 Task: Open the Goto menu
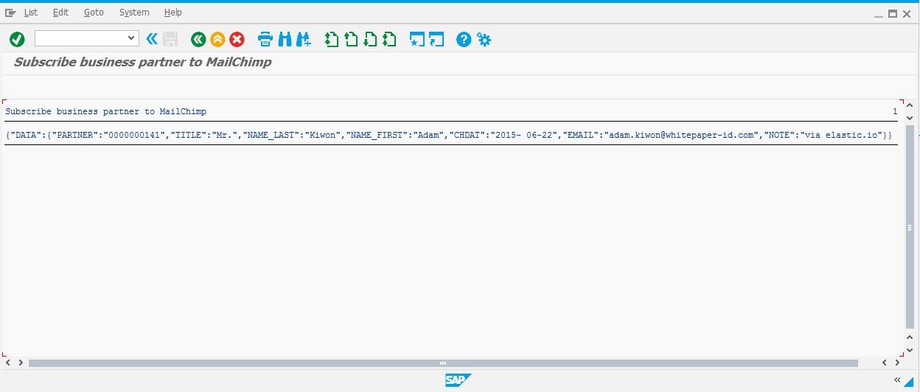point(94,12)
